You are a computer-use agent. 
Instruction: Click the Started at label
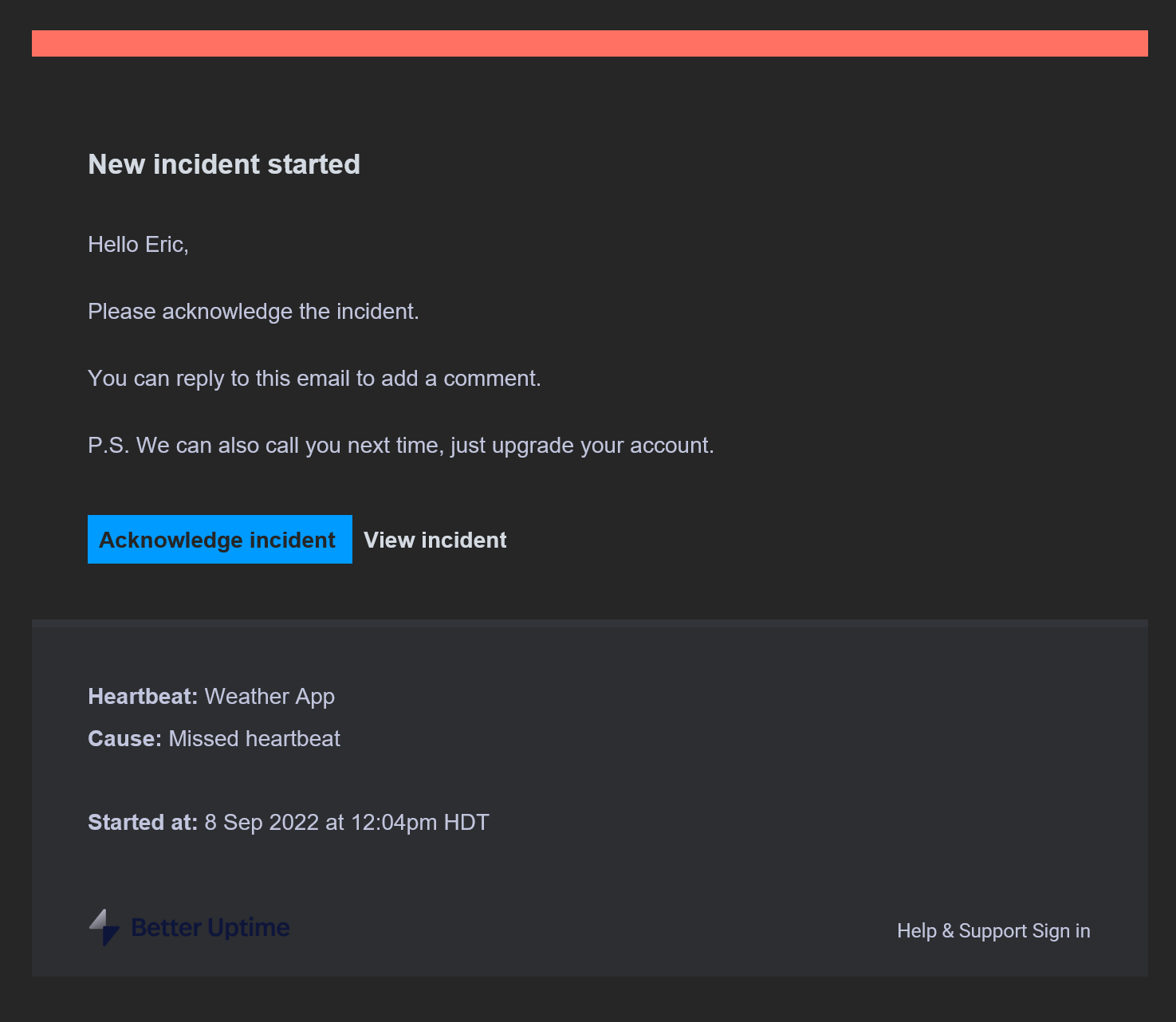click(142, 822)
